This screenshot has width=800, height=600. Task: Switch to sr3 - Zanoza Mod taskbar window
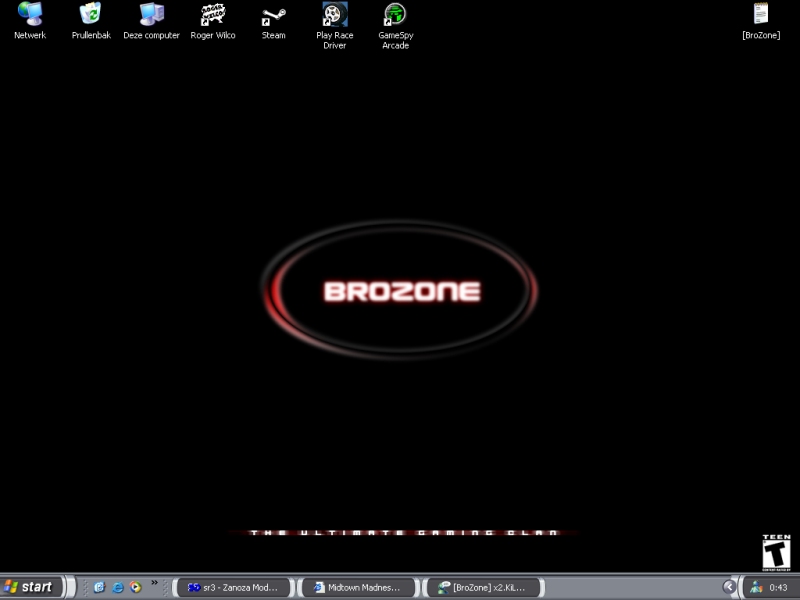[x=234, y=587]
